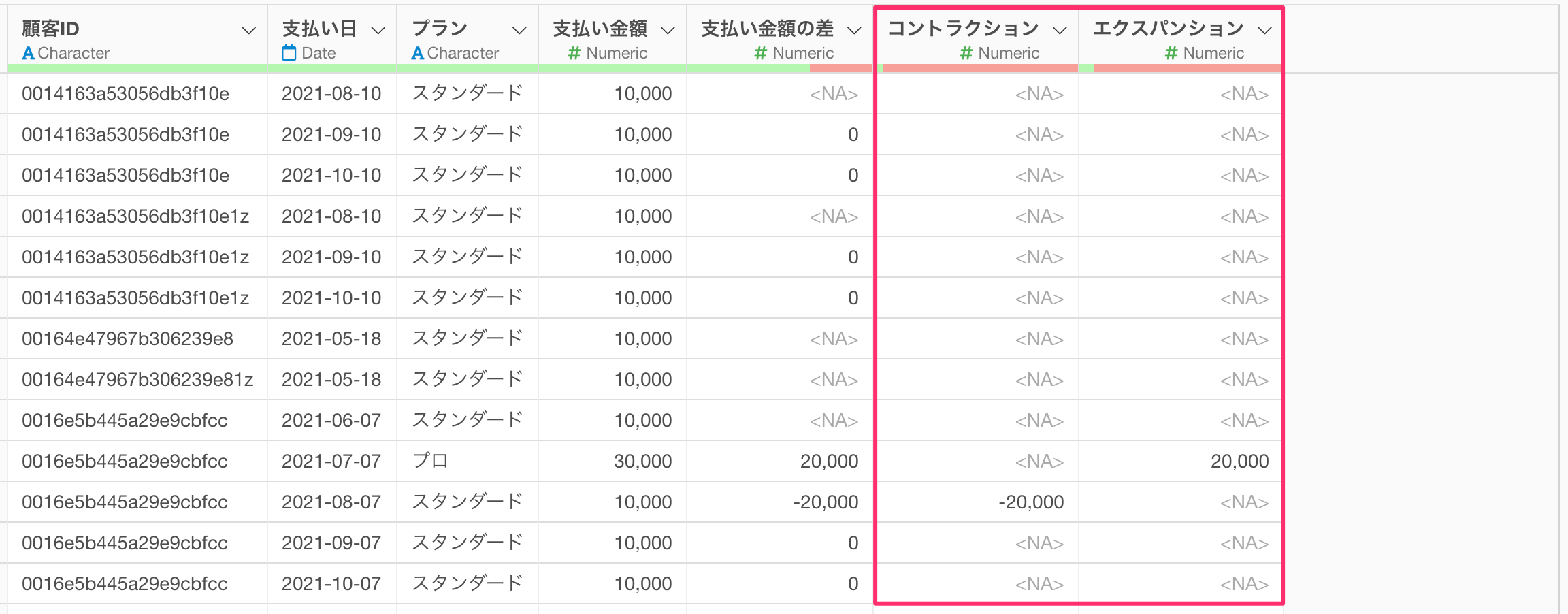Click the Numeric hash icon under 支払い金額

pos(574,53)
